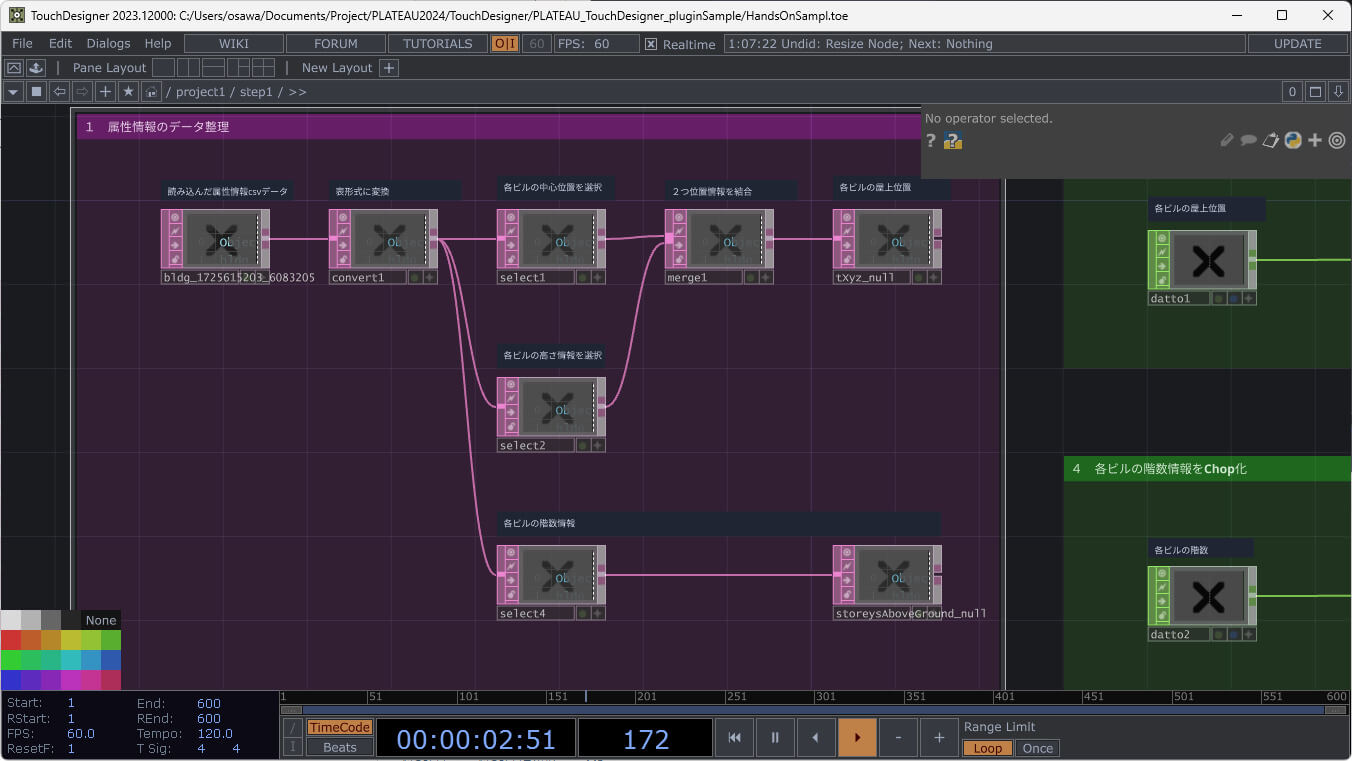Open the pane type dropdown arrow

pyautogui.click(x=14, y=92)
